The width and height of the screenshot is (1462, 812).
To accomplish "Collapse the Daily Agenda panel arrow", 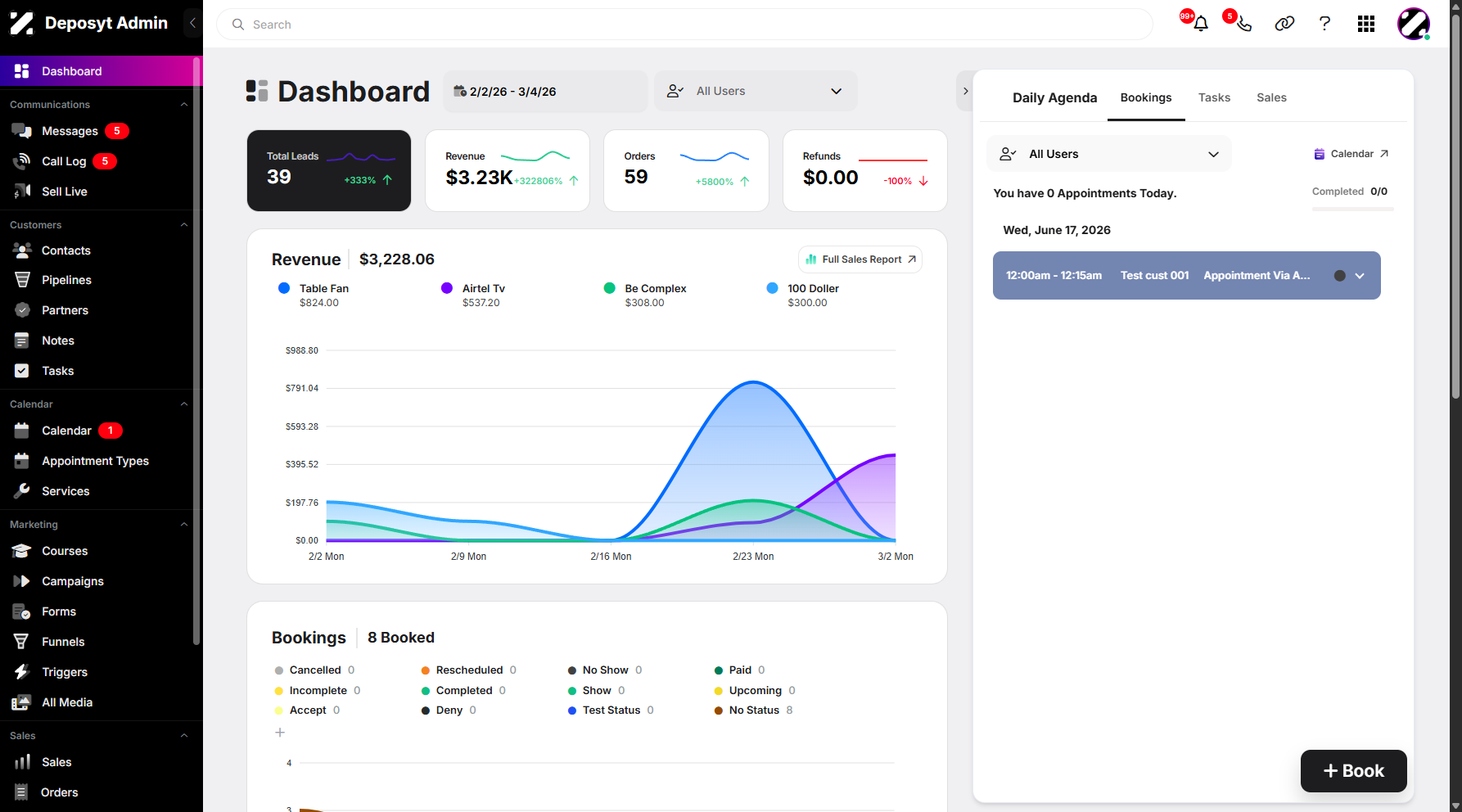I will click(965, 91).
